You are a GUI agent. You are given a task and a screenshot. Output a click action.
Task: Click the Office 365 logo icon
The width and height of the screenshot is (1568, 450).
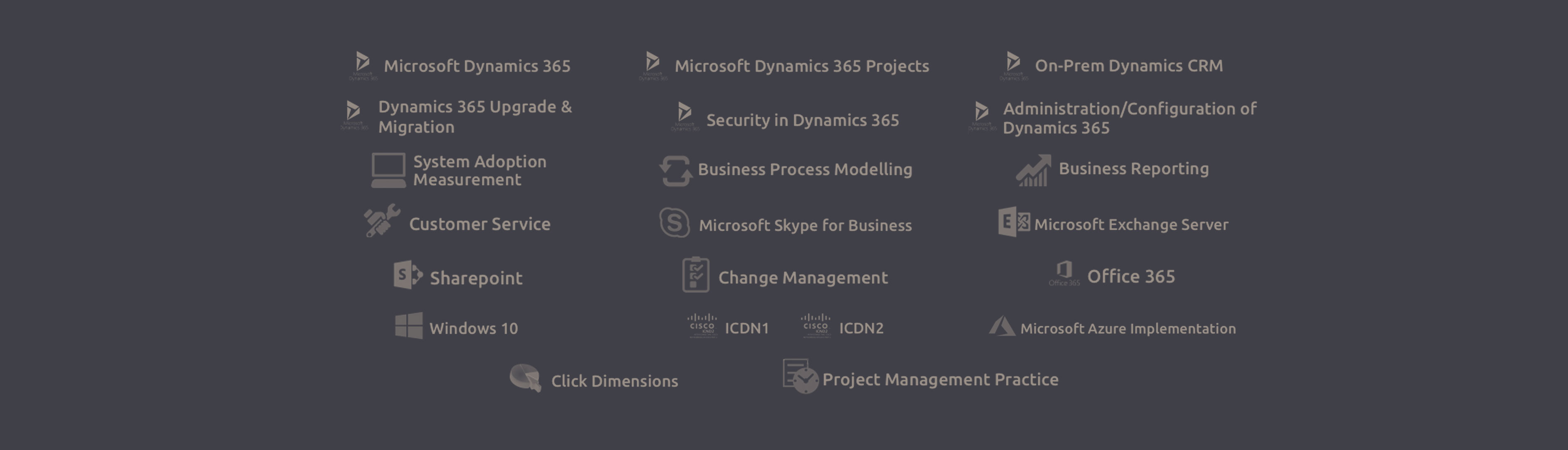1064,273
